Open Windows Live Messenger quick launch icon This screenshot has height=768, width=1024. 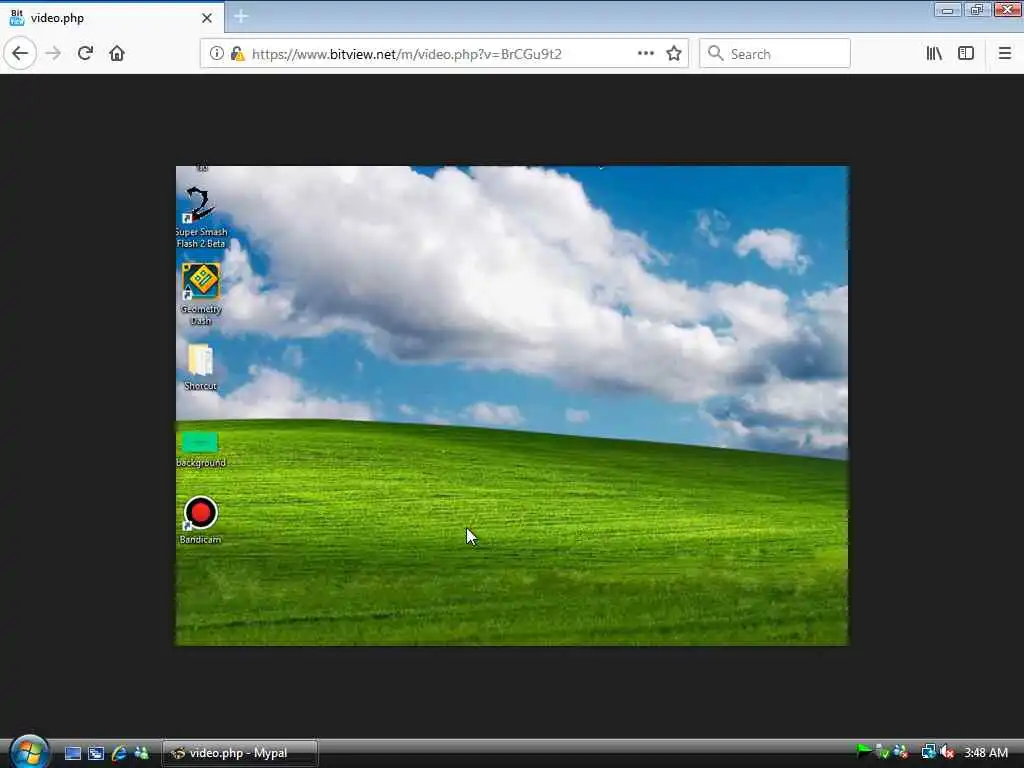[141, 753]
